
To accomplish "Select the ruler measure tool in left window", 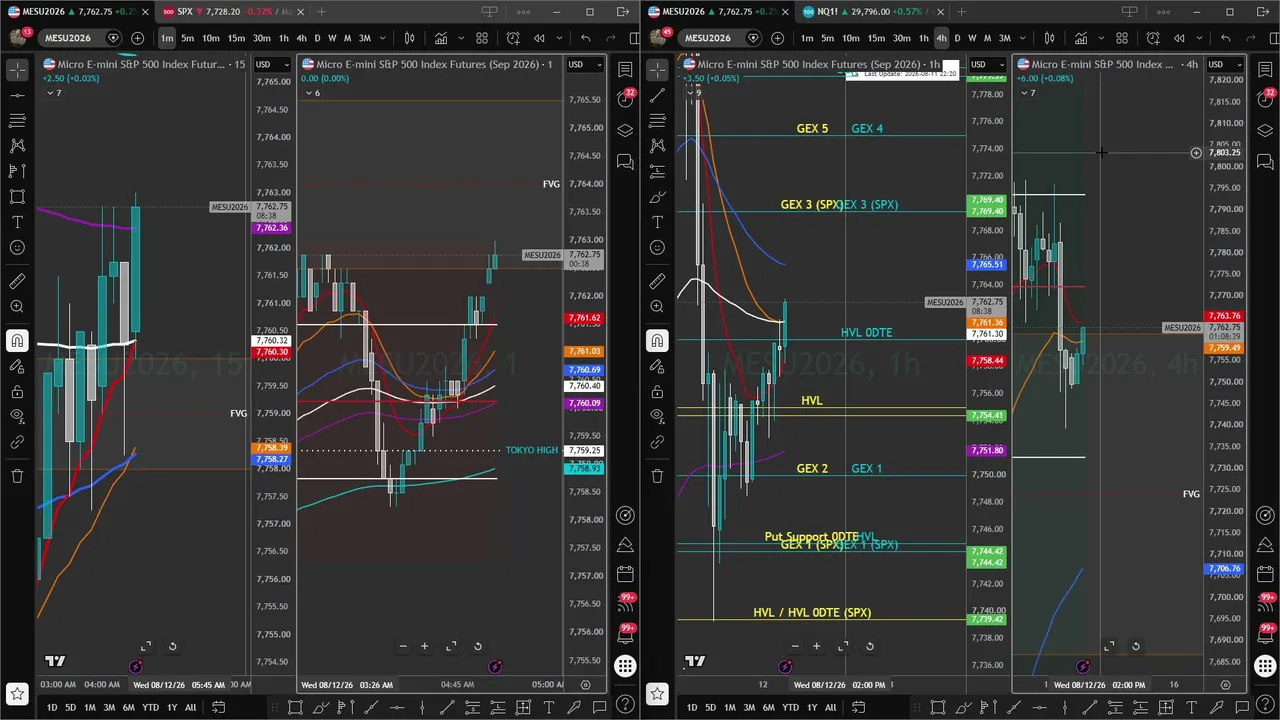I will coord(17,282).
